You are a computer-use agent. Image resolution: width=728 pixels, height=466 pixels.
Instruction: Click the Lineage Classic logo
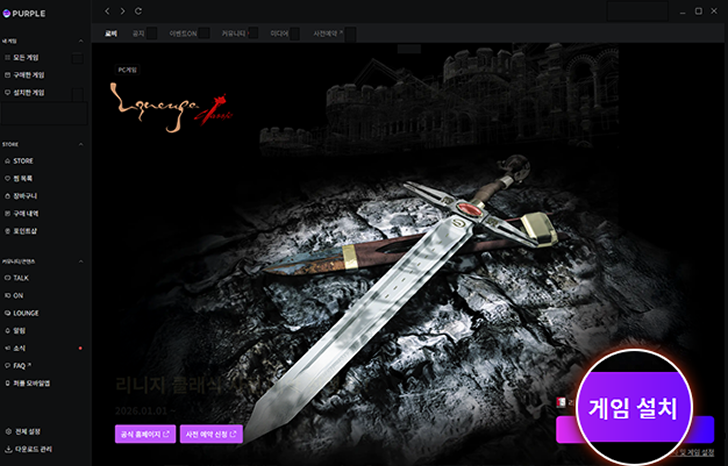coord(172,107)
